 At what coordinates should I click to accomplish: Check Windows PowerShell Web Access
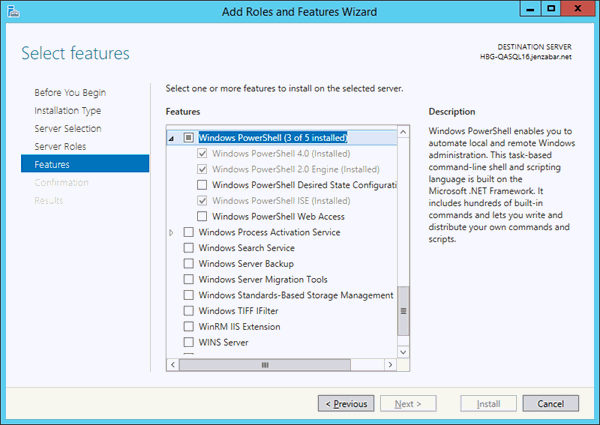202,217
